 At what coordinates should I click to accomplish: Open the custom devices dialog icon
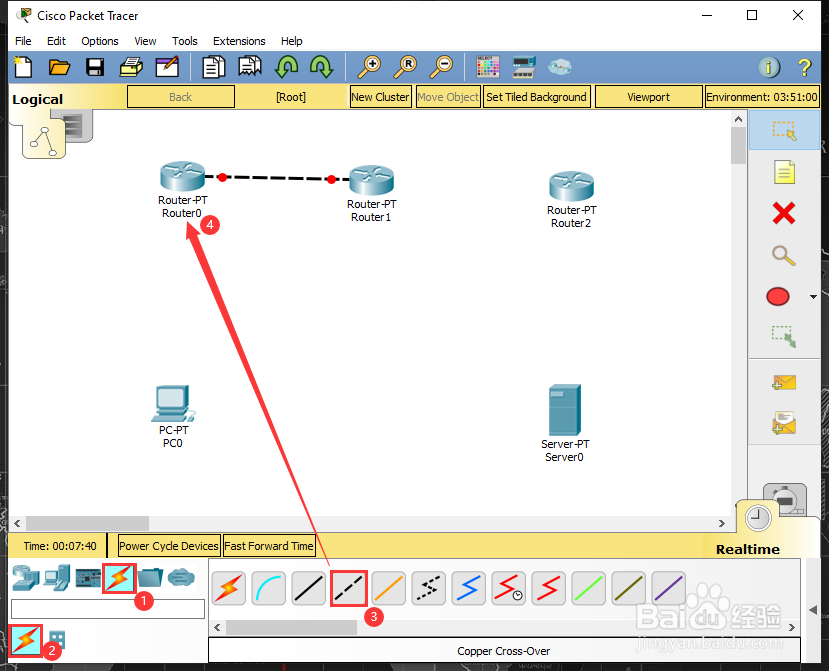click(x=524, y=67)
